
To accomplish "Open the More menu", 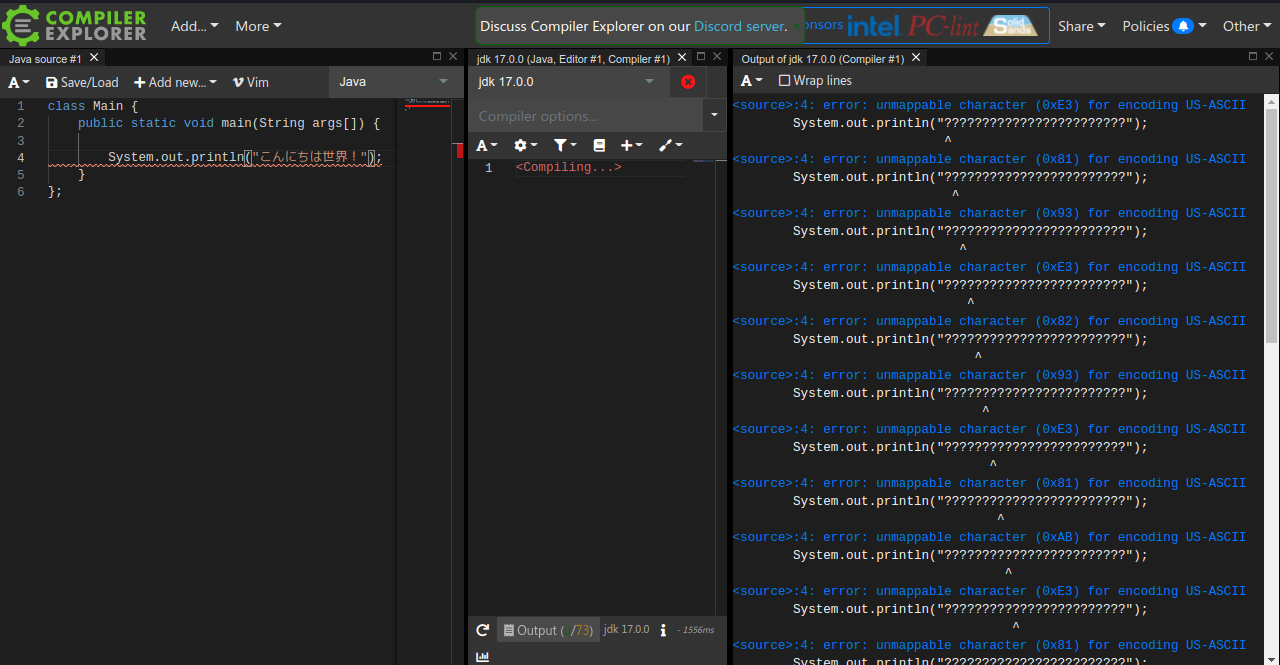I will click(258, 26).
